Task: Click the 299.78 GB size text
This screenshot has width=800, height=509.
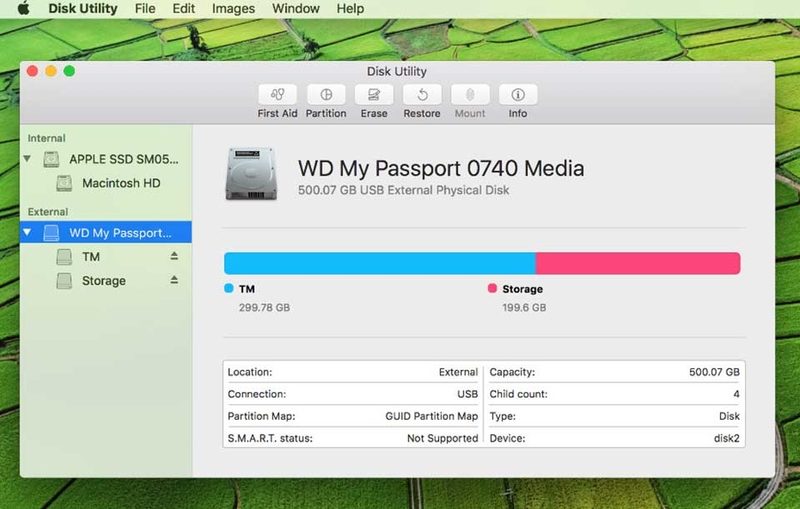Action: (264, 308)
